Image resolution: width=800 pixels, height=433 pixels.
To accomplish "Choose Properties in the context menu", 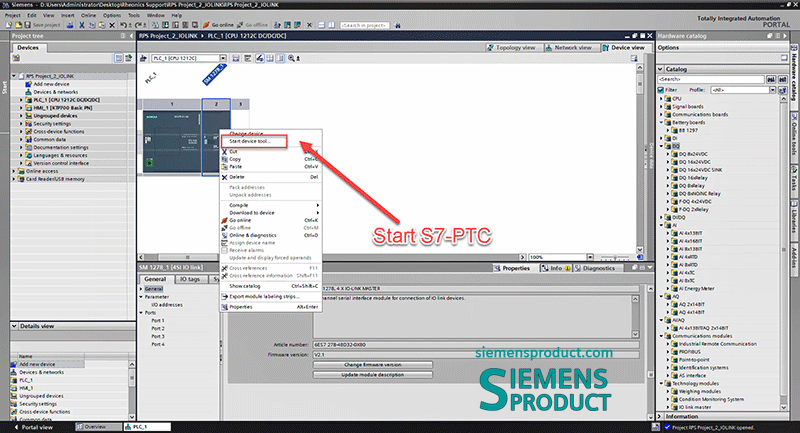I will (270, 307).
